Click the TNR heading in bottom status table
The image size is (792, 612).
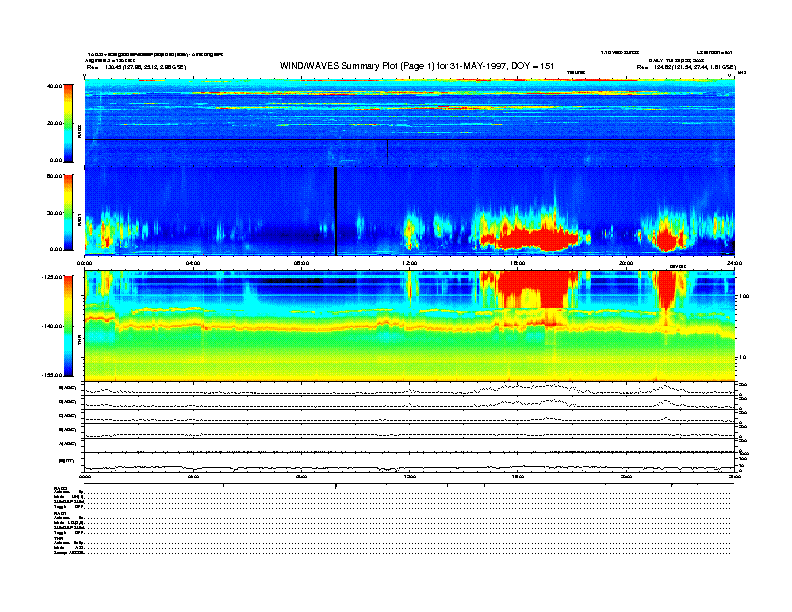coord(58,538)
